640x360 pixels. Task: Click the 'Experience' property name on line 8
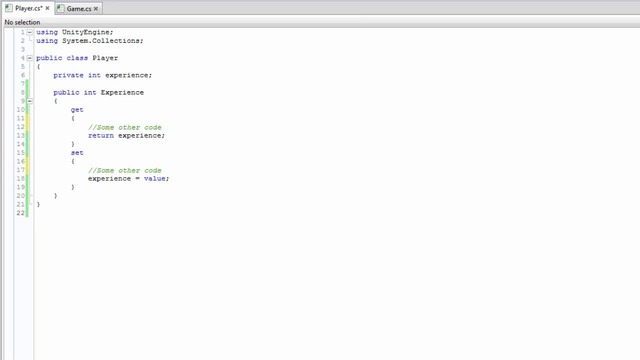coord(122,92)
